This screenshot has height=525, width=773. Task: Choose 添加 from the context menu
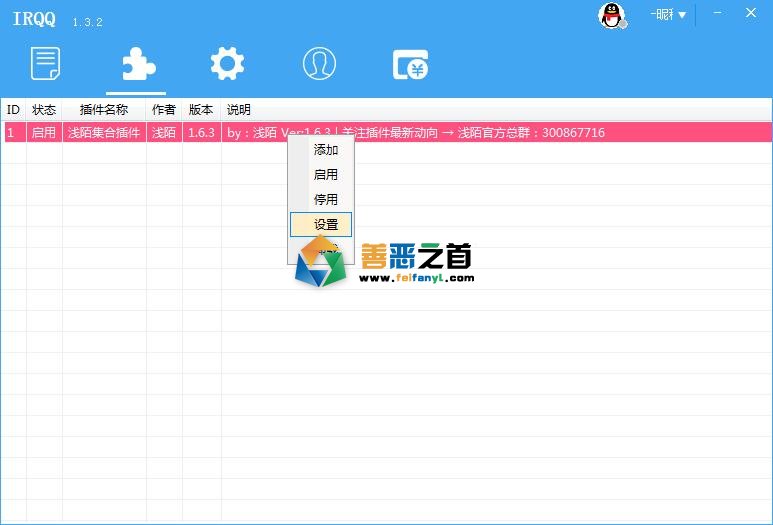pos(326,150)
